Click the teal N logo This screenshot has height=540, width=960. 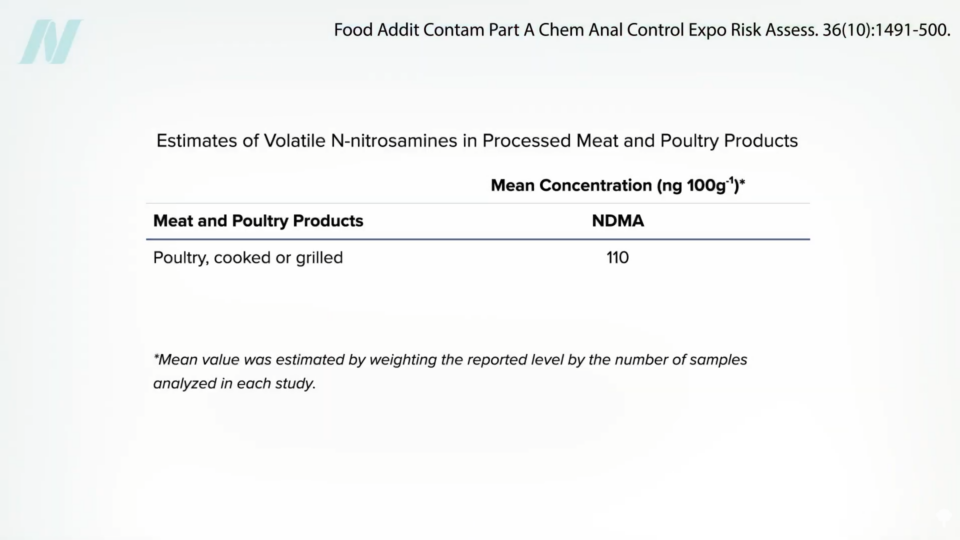tap(51, 42)
